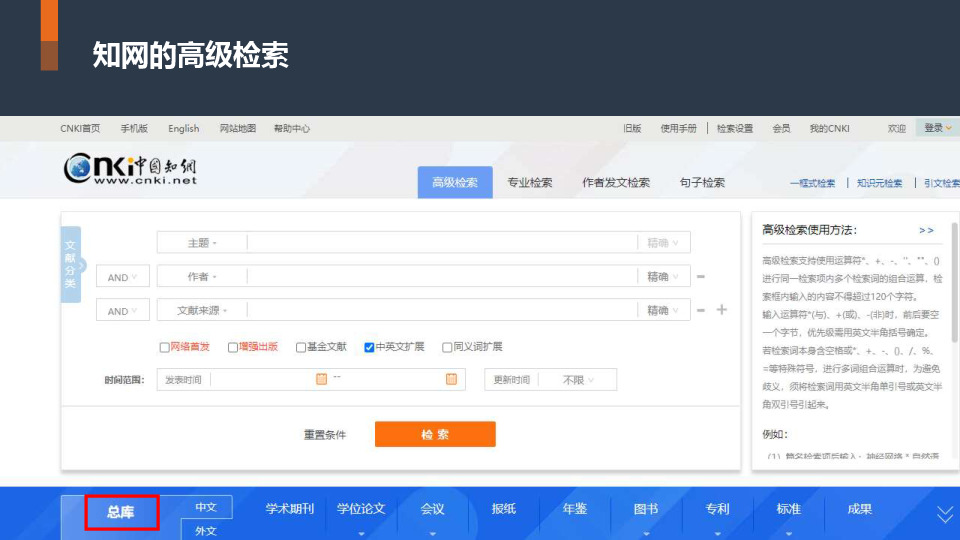Image resolution: width=960 pixels, height=540 pixels.
Task: Open the 手机版 link
Action: point(134,129)
